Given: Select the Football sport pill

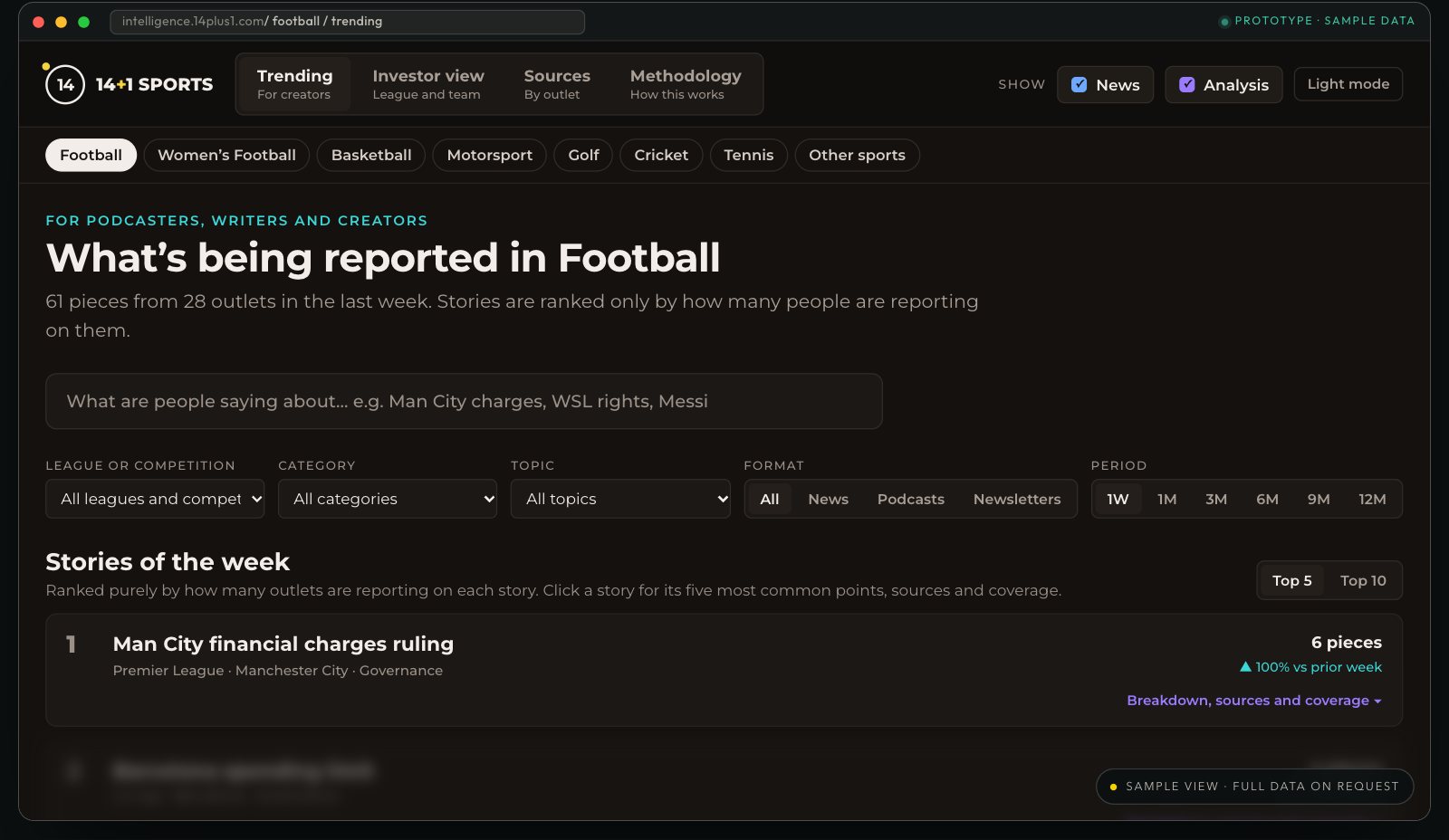Looking at the screenshot, I should (91, 155).
